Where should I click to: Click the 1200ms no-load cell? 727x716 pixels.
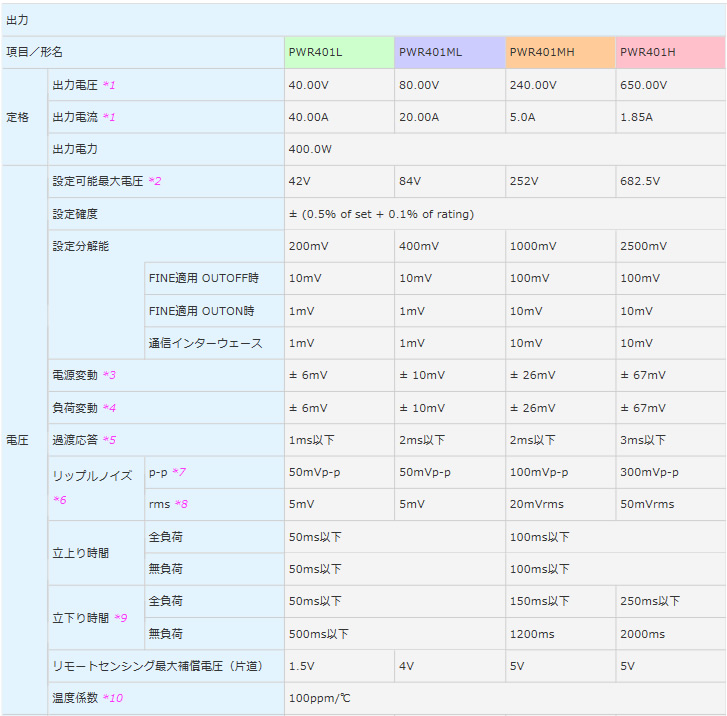pos(561,633)
